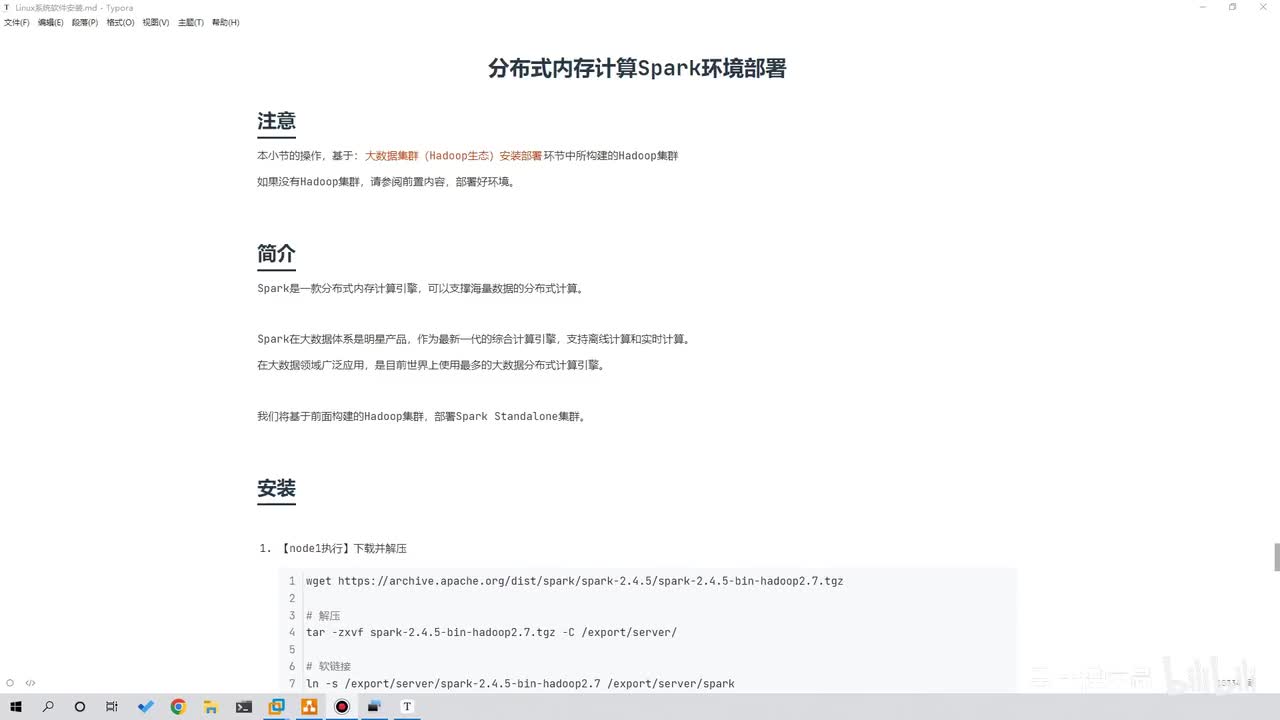Screen dimensions: 1280x720
Task: Open Cortana circle in taskbar
Action: [x=80, y=706]
